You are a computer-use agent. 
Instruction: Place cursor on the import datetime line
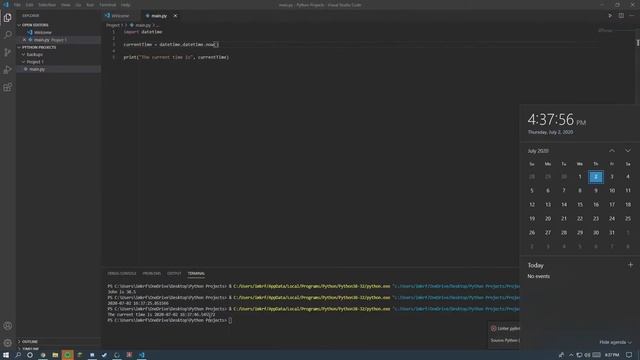pos(143,32)
